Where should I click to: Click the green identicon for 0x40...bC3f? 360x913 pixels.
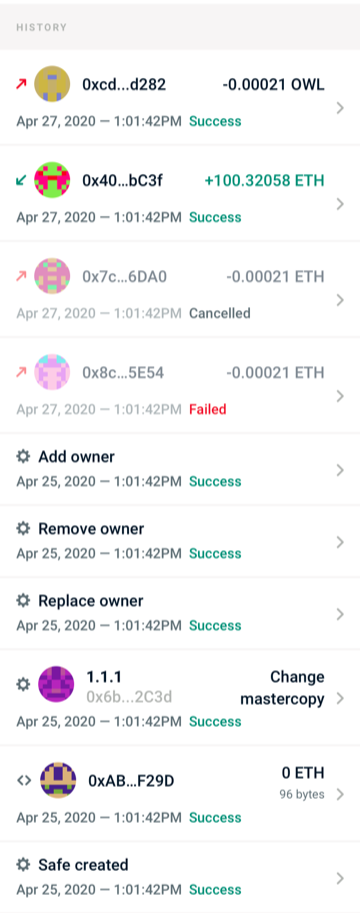52,180
